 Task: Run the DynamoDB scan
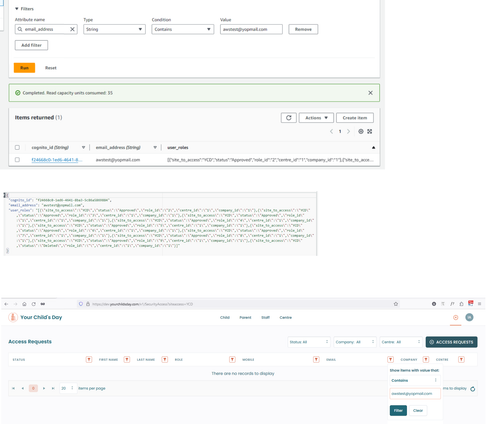coord(24,68)
